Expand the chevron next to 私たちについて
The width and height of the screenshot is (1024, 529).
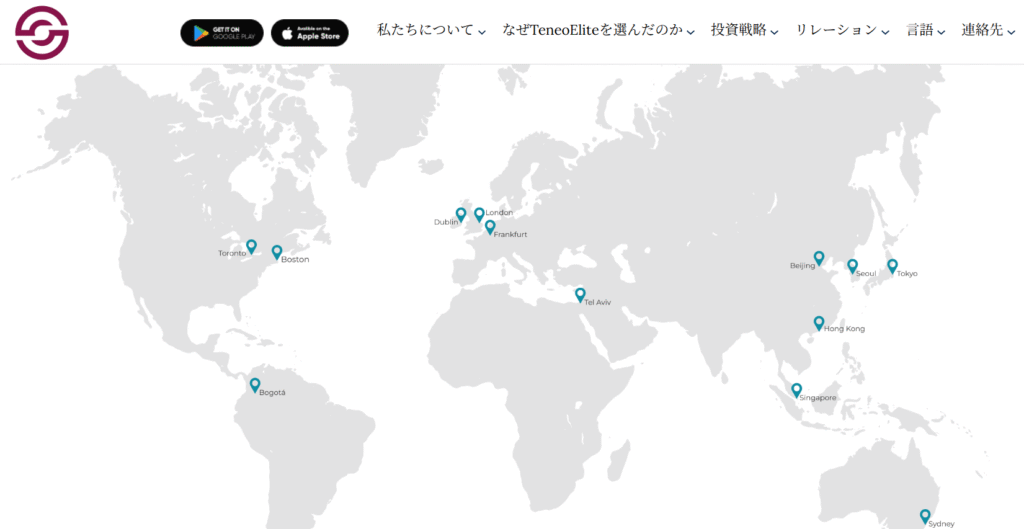482,32
